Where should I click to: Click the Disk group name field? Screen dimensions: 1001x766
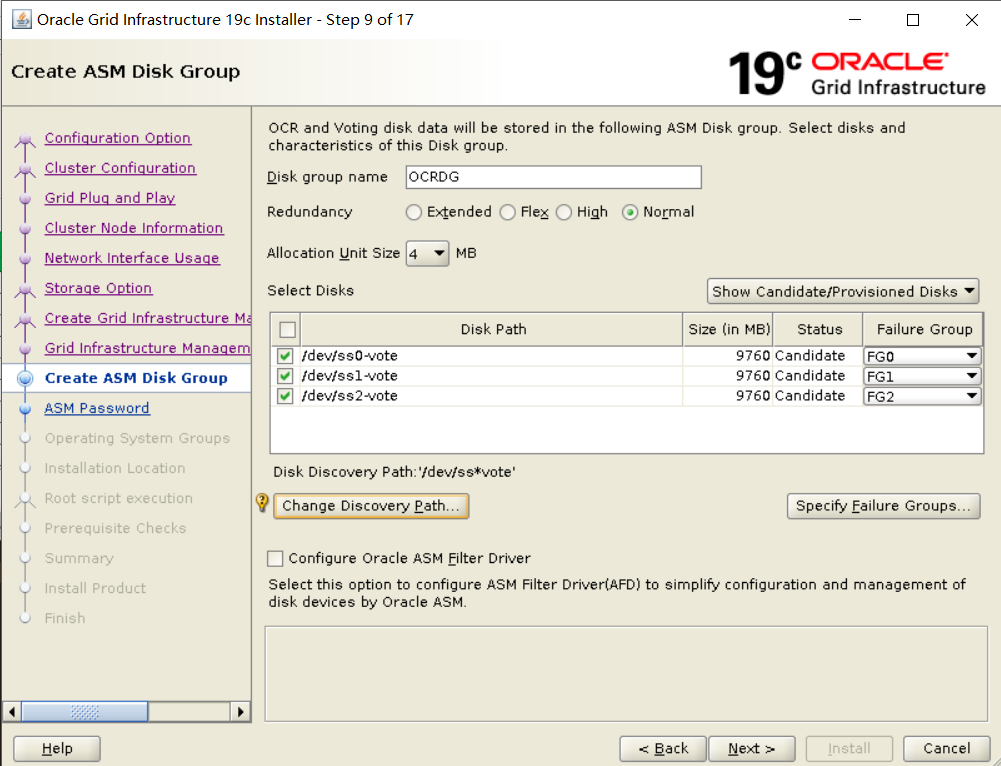[553, 177]
